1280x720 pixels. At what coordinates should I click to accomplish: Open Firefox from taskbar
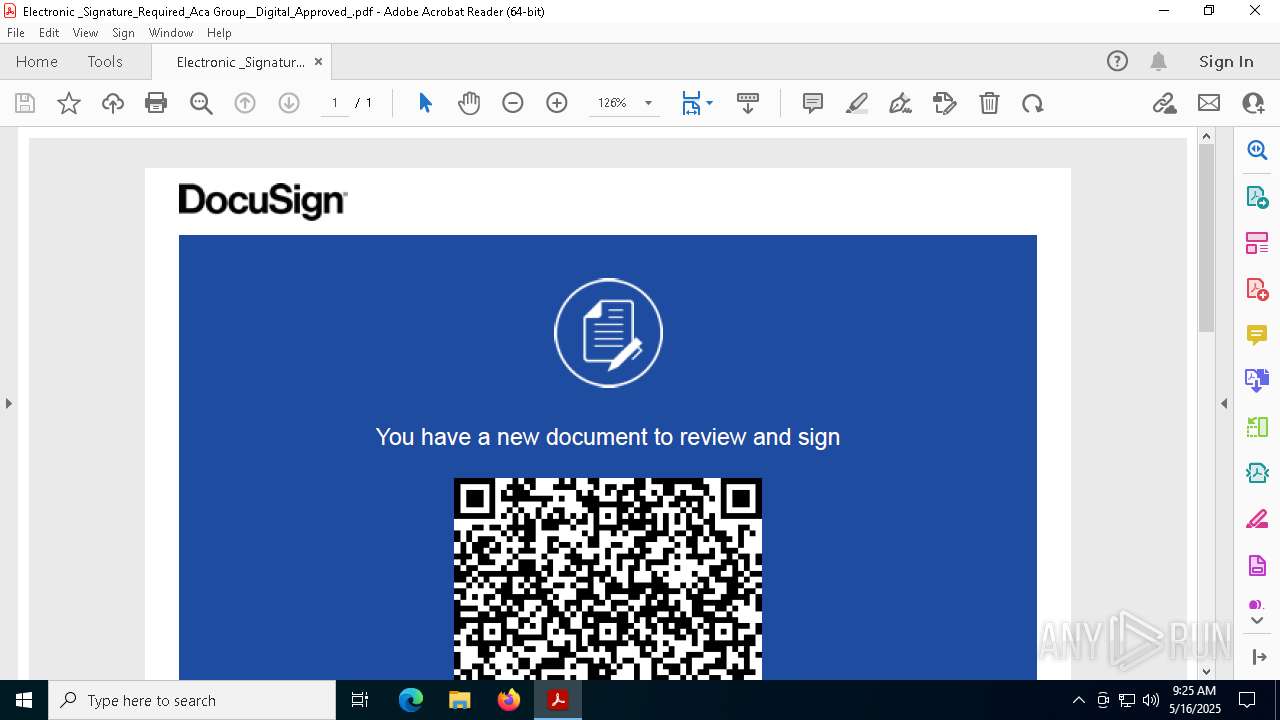(509, 700)
